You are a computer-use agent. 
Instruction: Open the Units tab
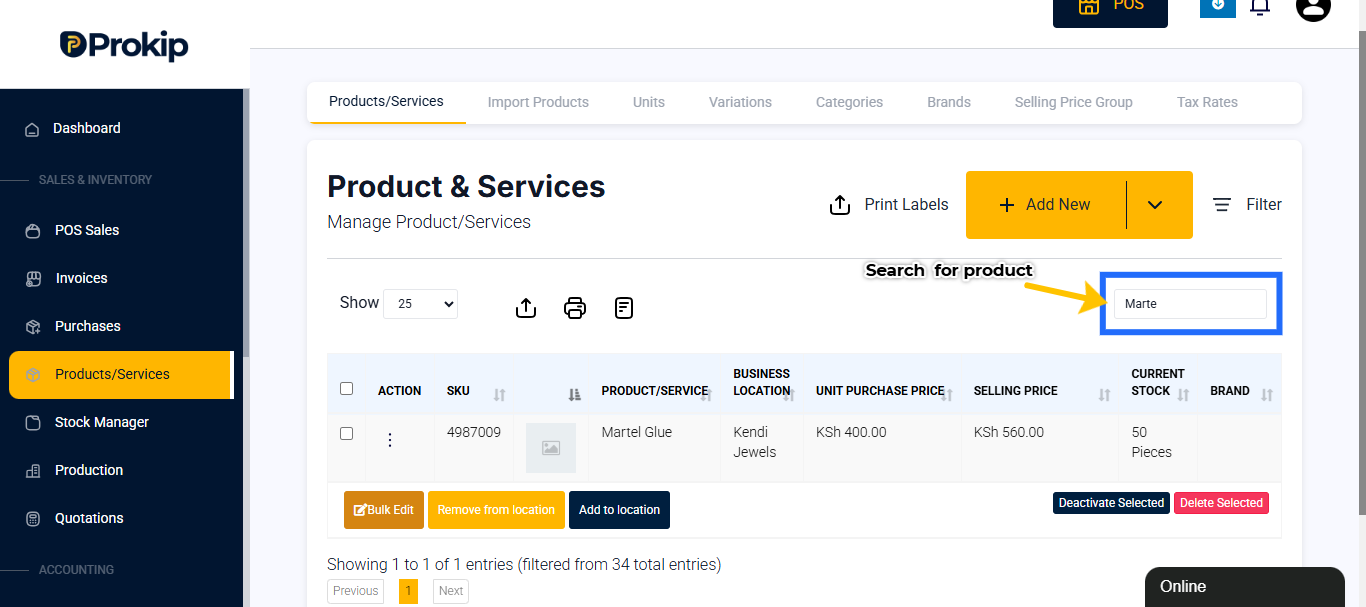coord(649,102)
